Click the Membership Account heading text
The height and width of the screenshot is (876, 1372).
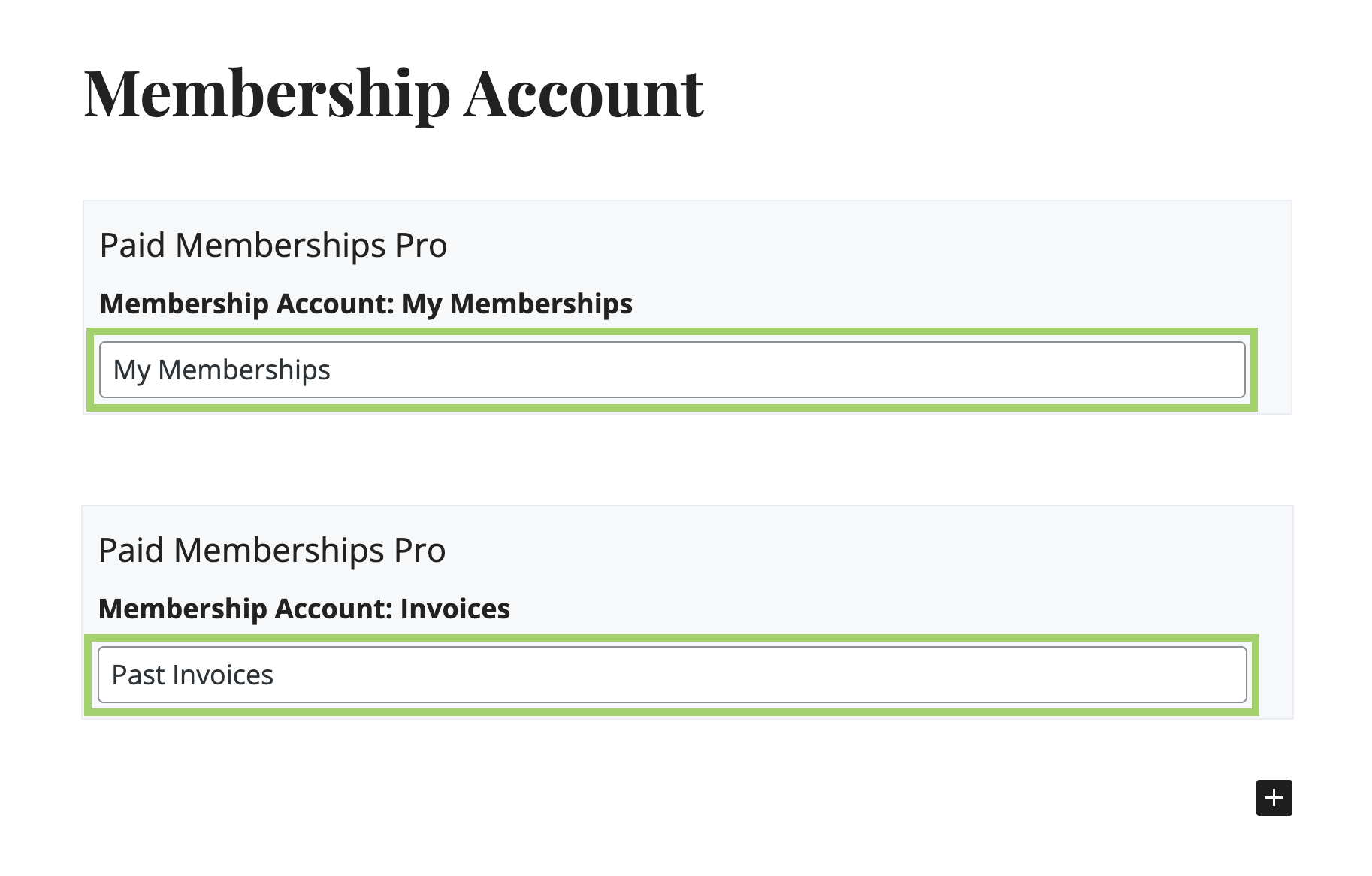tap(393, 92)
